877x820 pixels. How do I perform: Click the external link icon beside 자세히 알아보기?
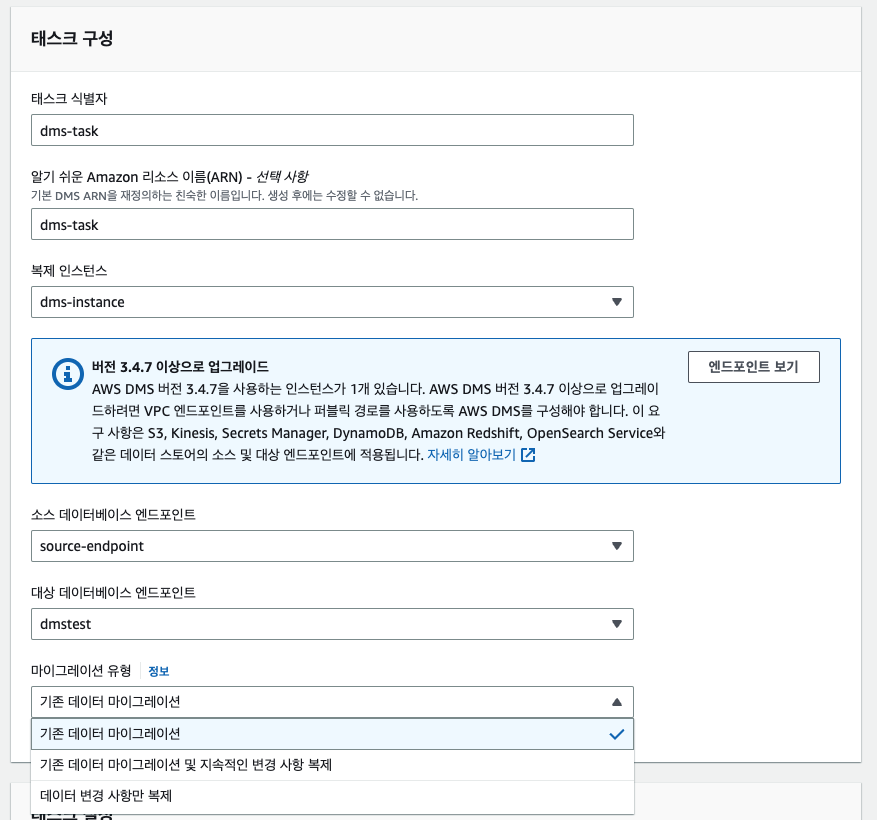(x=528, y=455)
